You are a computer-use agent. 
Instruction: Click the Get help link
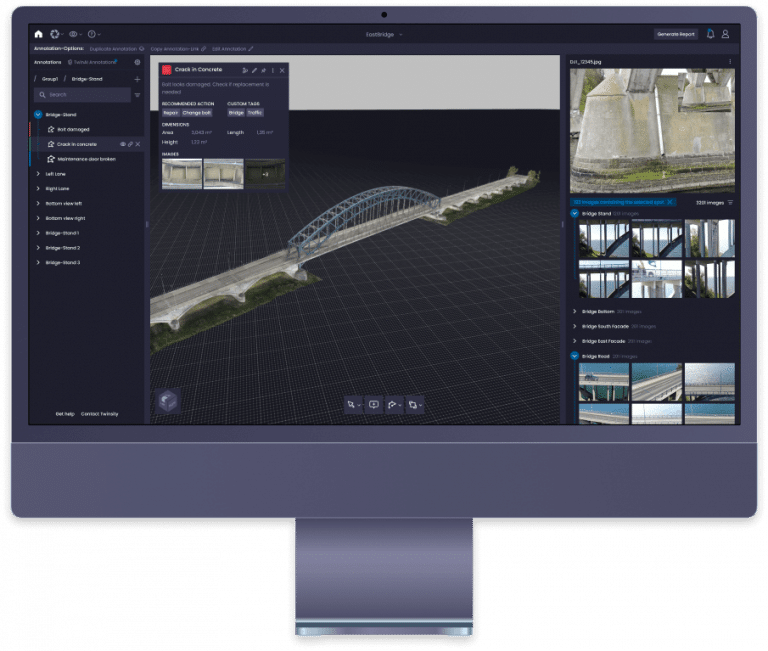point(65,413)
